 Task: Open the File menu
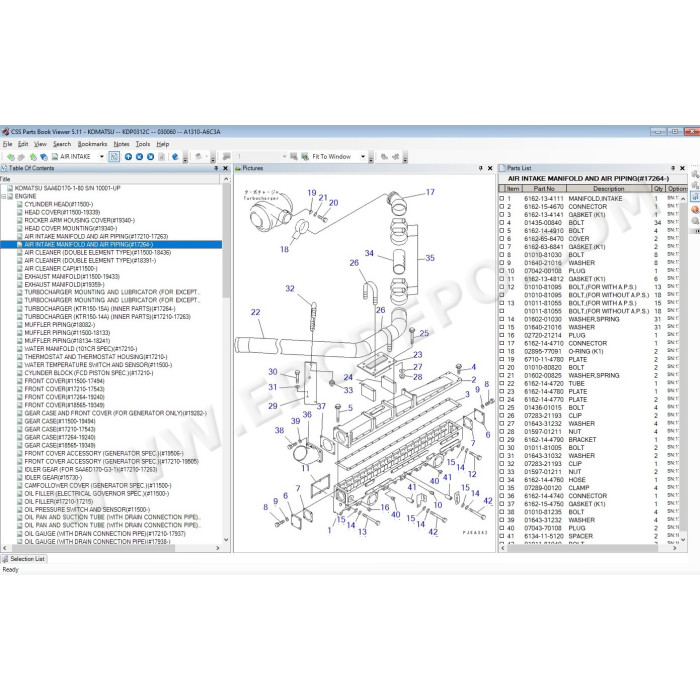[8, 144]
